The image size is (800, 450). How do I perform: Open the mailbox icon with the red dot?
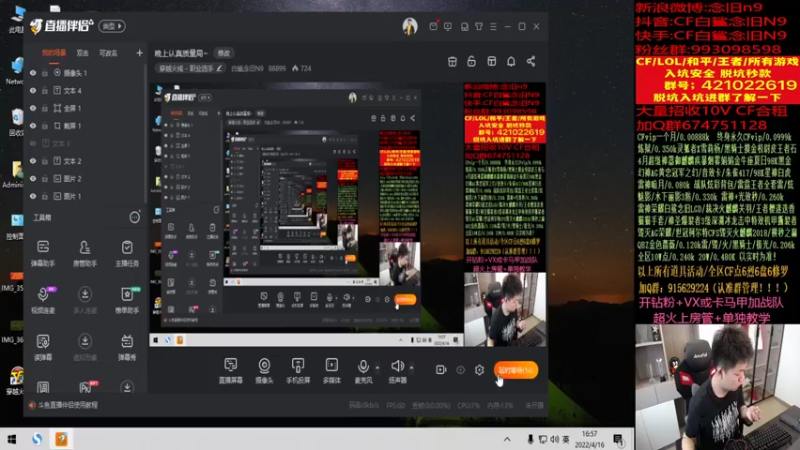[433, 26]
